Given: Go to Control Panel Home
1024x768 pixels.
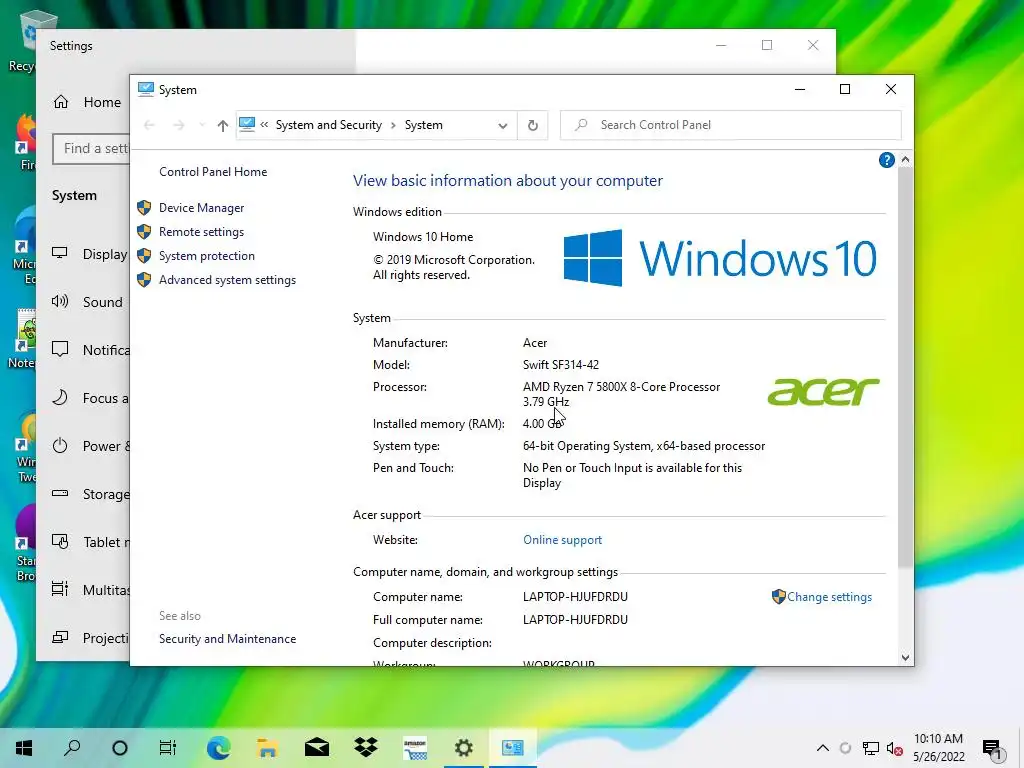Looking at the screenshot, I should (x=213, y=172).
